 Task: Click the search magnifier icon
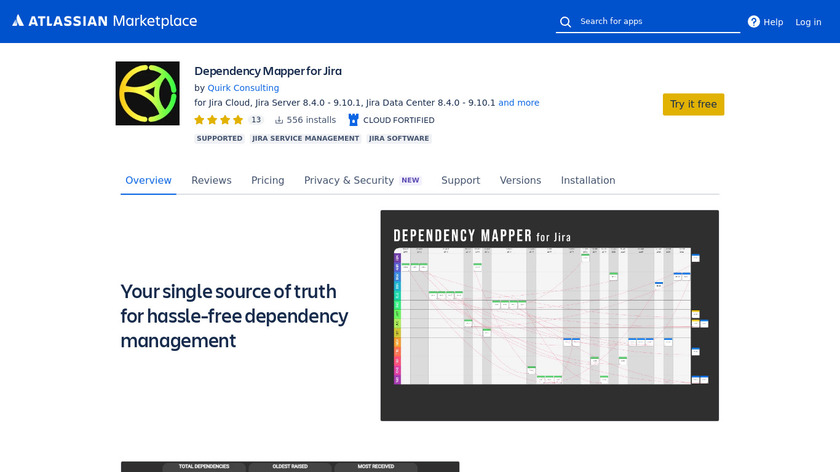[566, 22]
